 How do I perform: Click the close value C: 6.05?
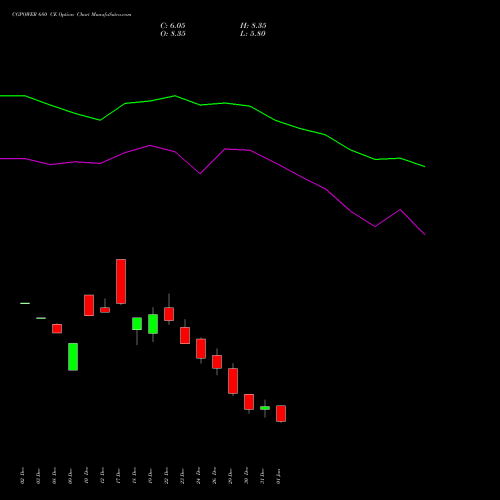tap(173, 26)
